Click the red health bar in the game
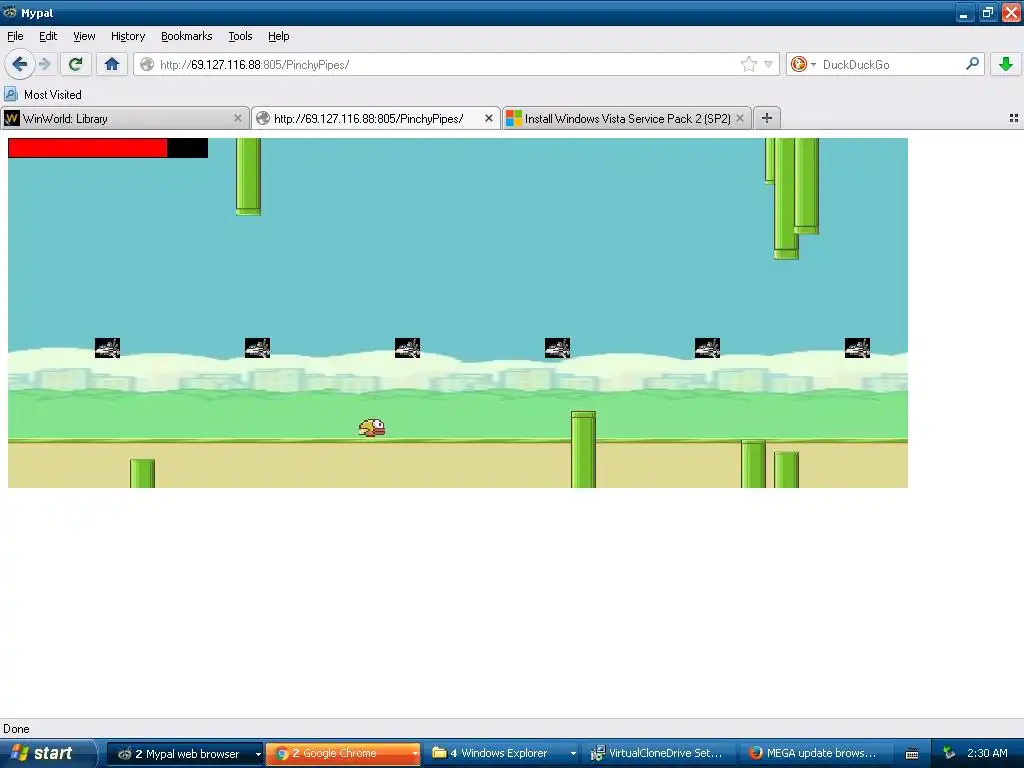The width and height of the screenshot is (1024, 768). pos(88,148)
